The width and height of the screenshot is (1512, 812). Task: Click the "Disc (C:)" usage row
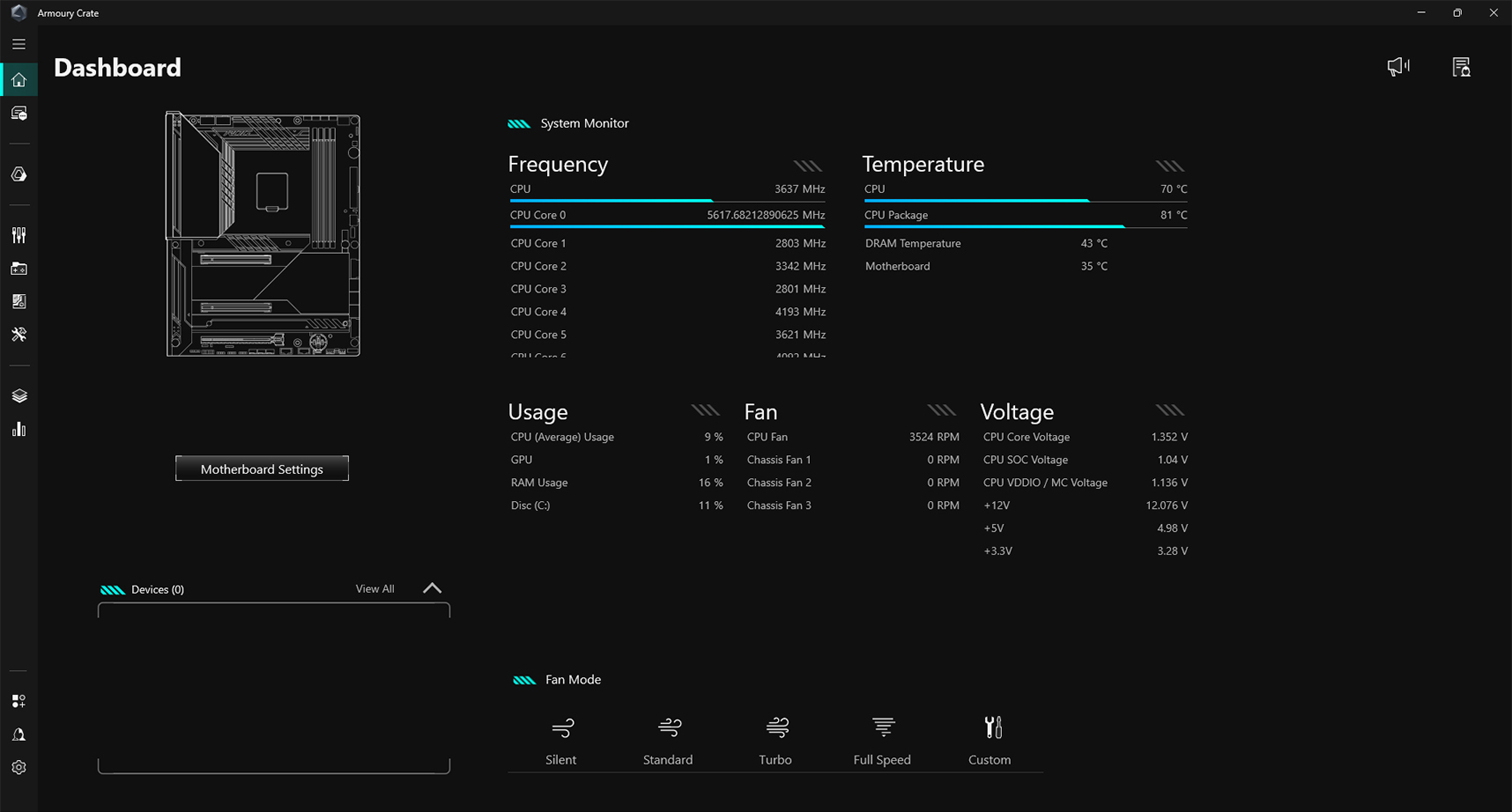(616, 506)
